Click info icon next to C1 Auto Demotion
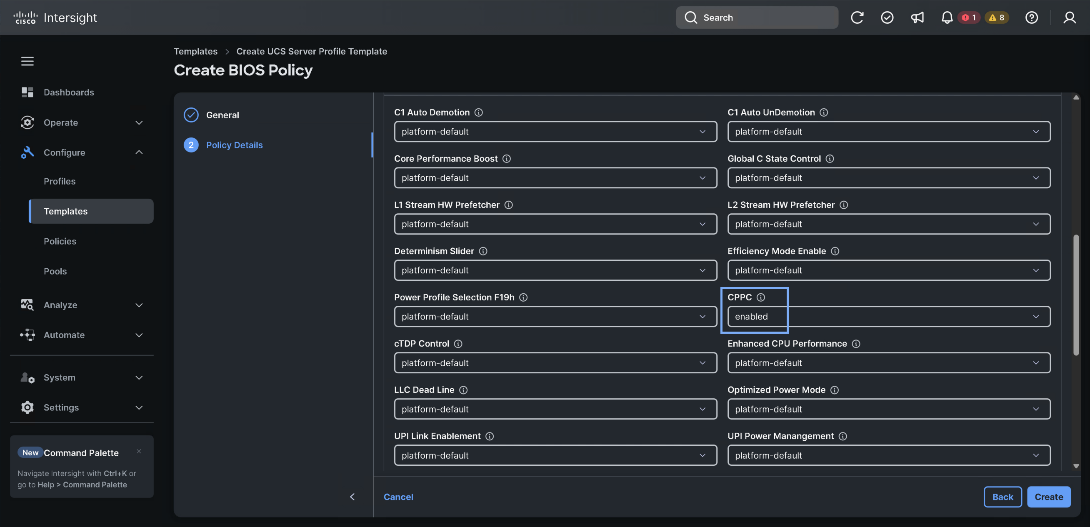Image resolution: width=1090 pixels, height=527 pixels. click(479, 113)
